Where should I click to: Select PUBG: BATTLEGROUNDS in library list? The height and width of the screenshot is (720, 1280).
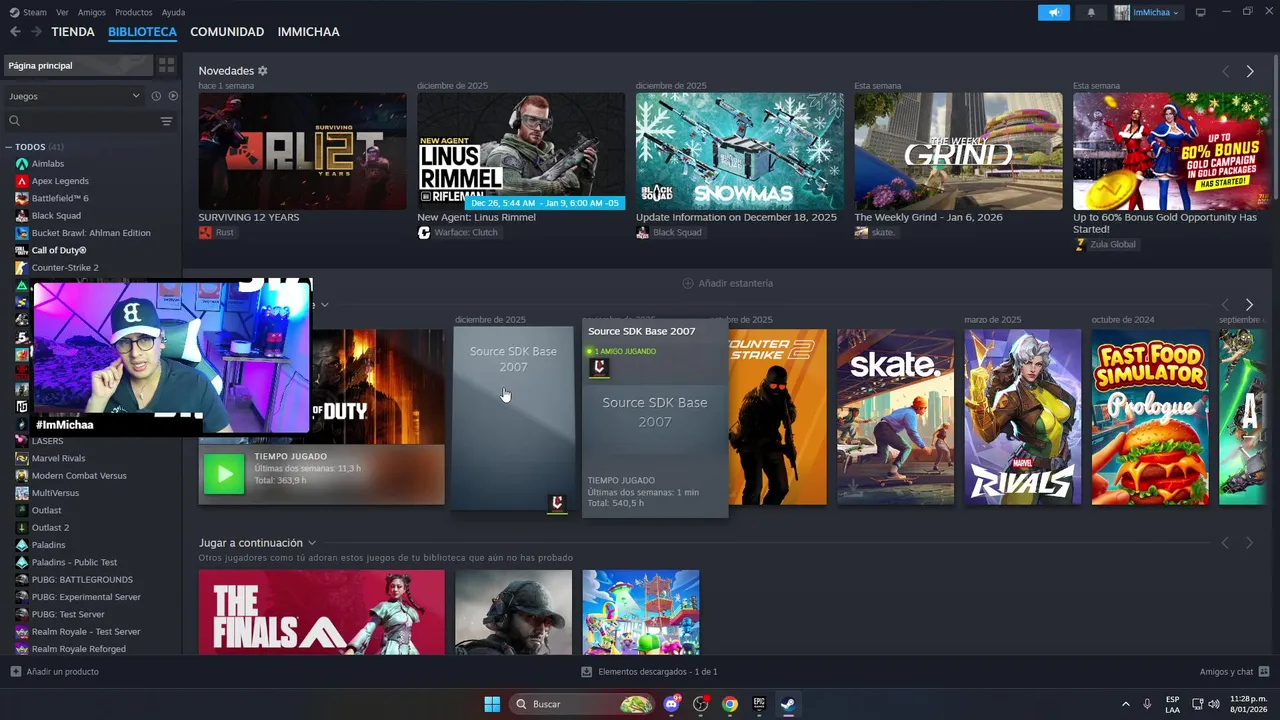point(82,579)
